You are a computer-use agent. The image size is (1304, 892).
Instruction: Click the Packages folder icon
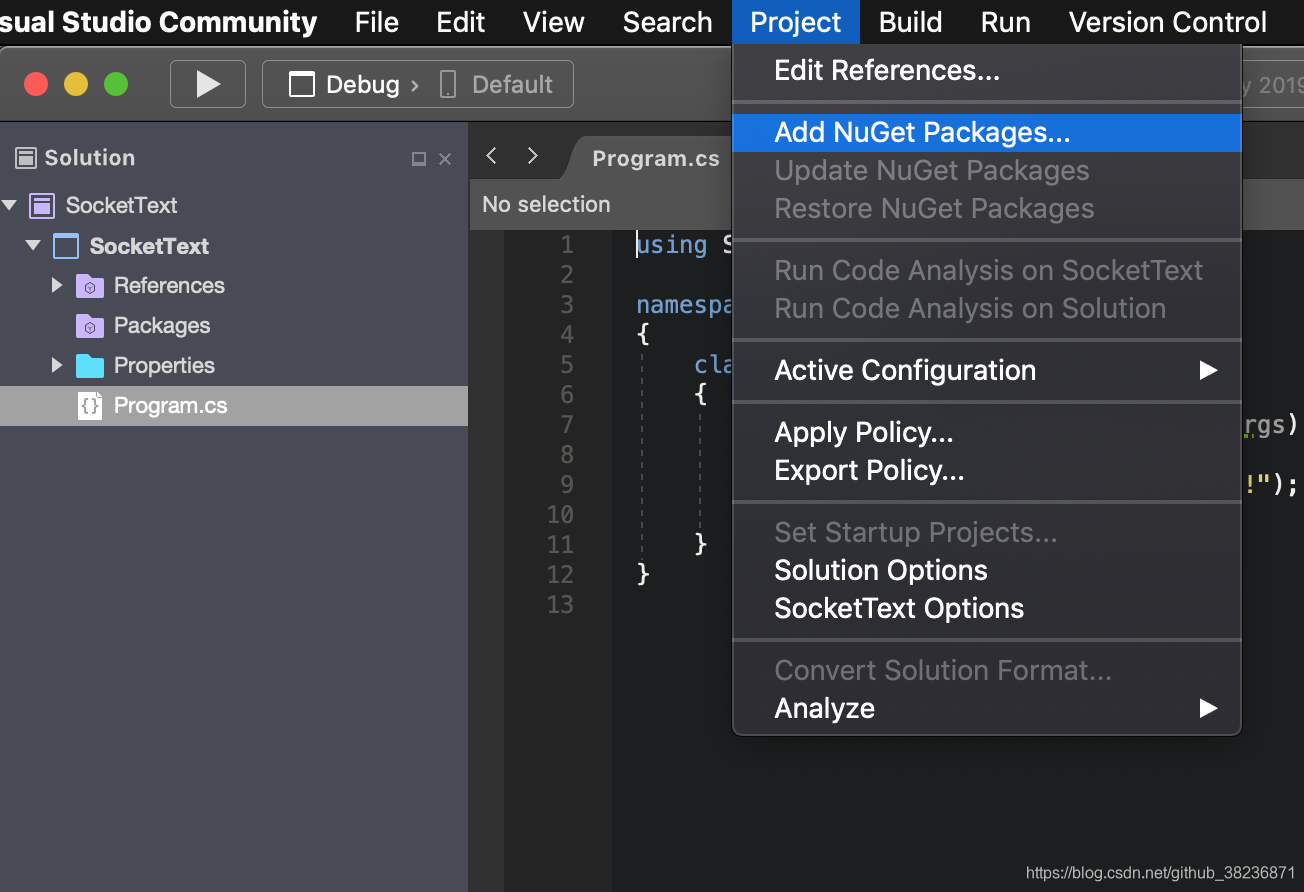pos(90,326)
